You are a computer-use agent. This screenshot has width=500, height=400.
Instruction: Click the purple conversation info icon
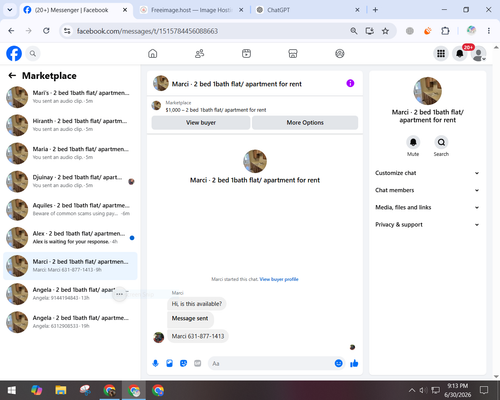point(350,83)
